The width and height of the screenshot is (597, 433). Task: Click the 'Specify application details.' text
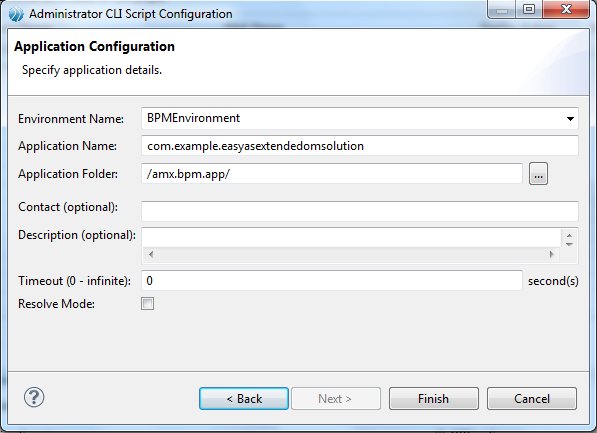point(92,70)
